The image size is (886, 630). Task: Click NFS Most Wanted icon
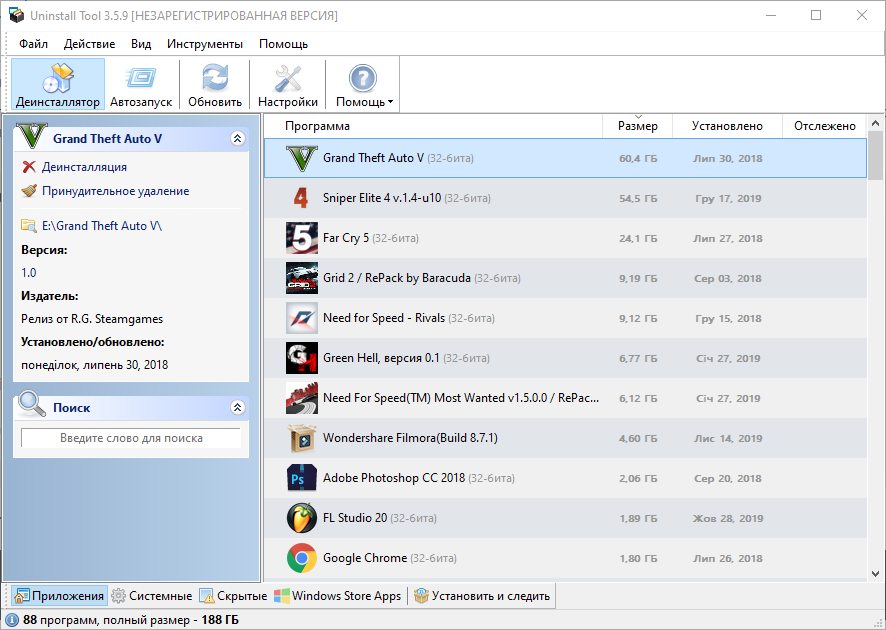click(302, 398)
